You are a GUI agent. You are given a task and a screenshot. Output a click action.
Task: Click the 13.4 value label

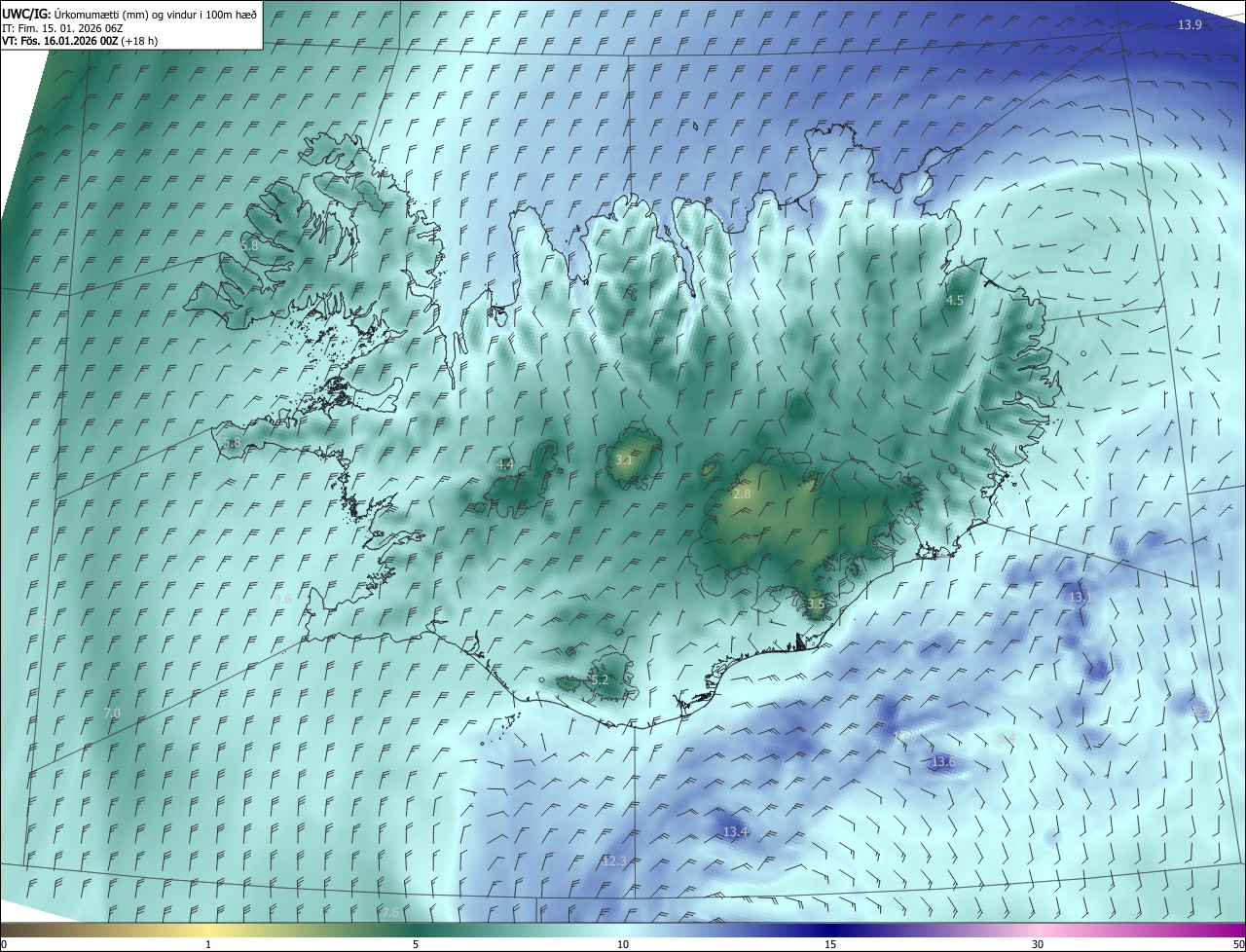(x=735, y=831)
